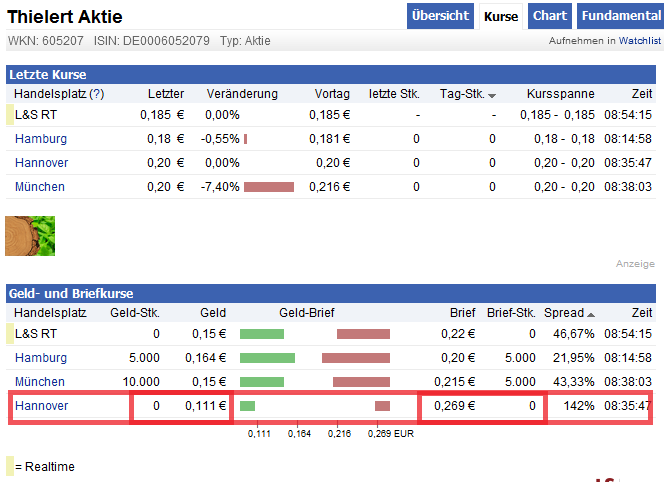The height and width of the screenshot is (482, 664).
Task: Click the Realtime legend yellow marker
Action: pos(10,466)
